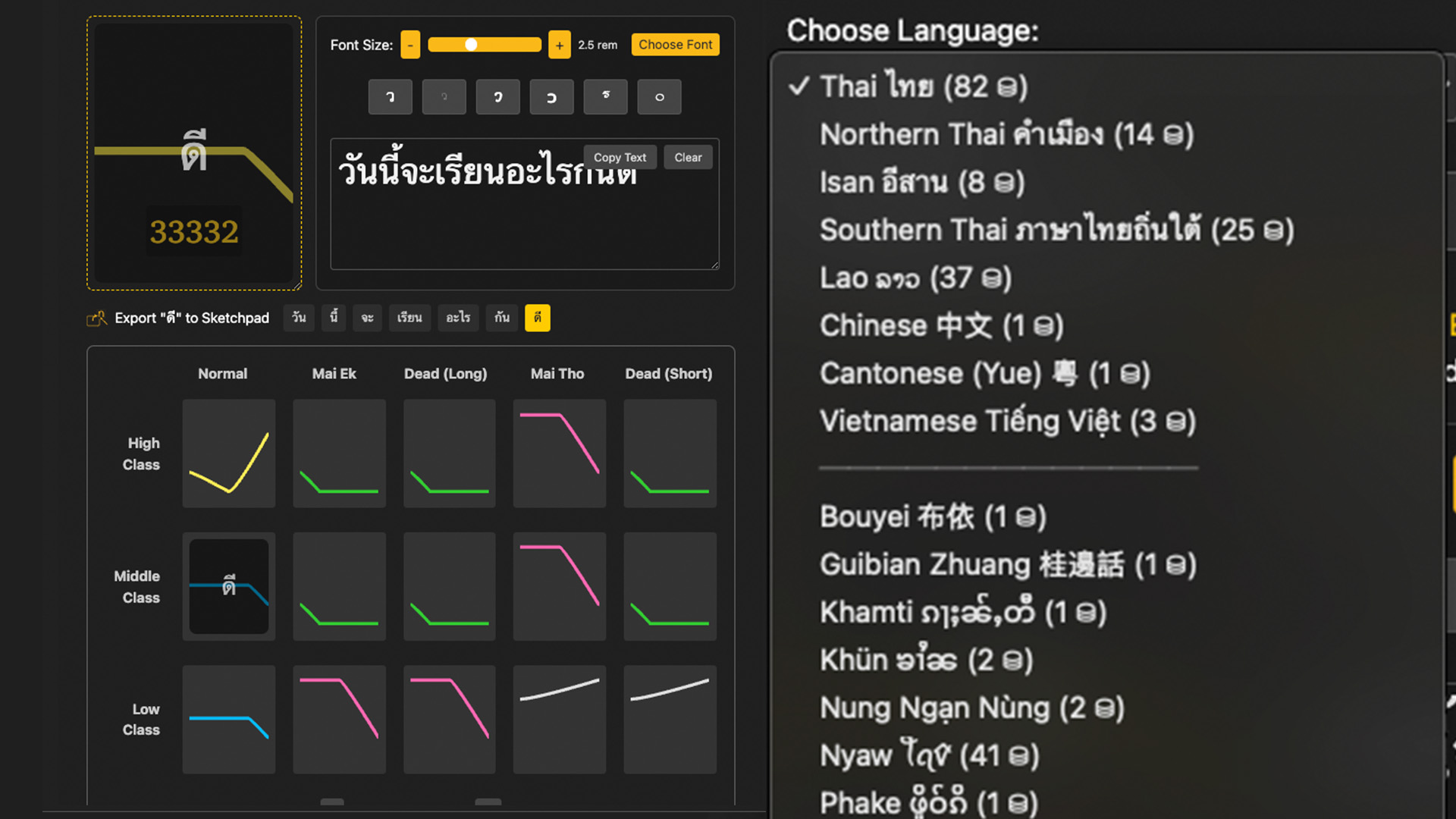Select Low Class Mai Tho tone contour
The width and height of the screenshot is (1456, 819).
[x=559, y=720]
